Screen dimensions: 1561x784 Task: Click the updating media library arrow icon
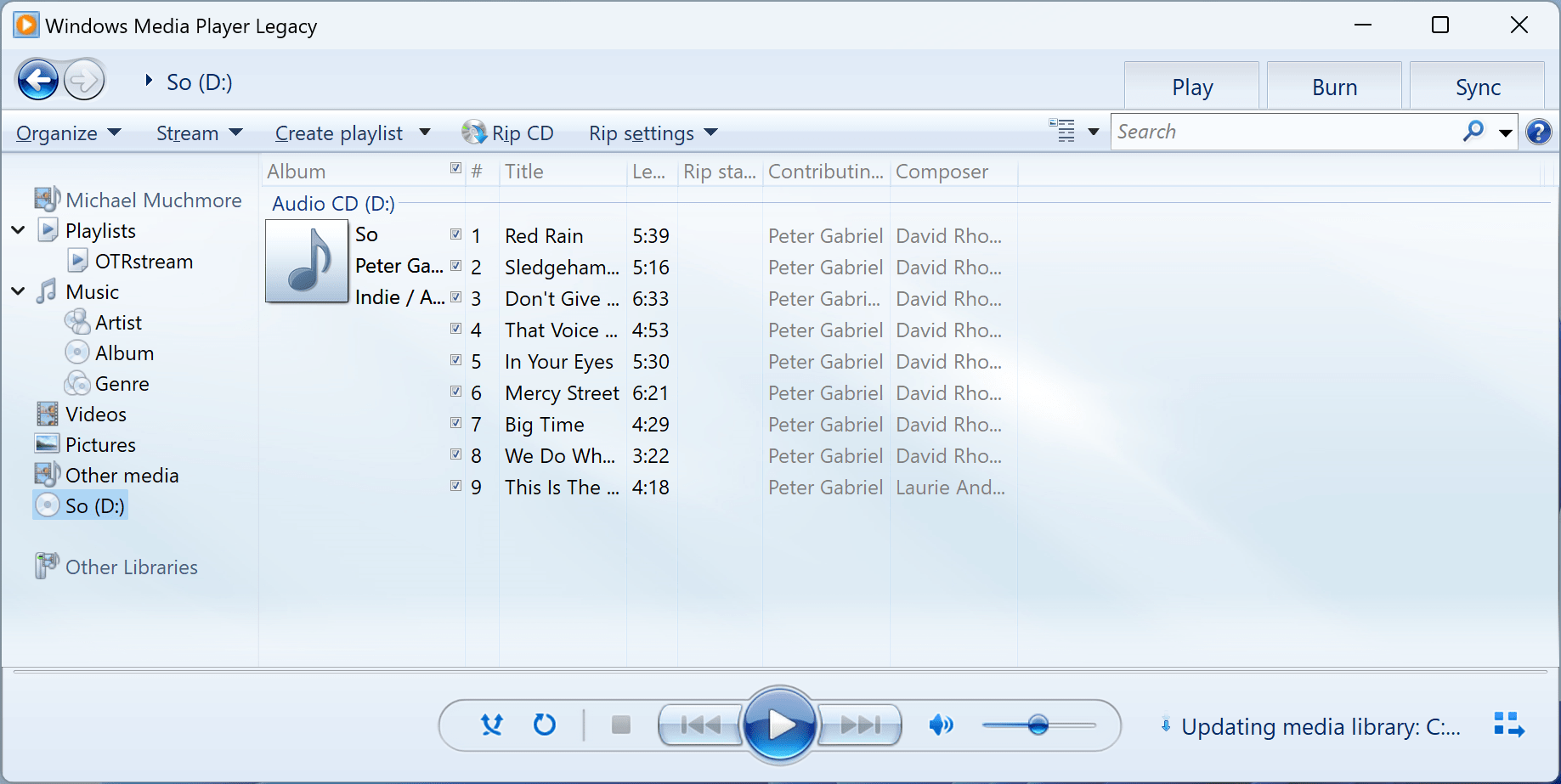pyautogui.click(x=1166, y=726)
